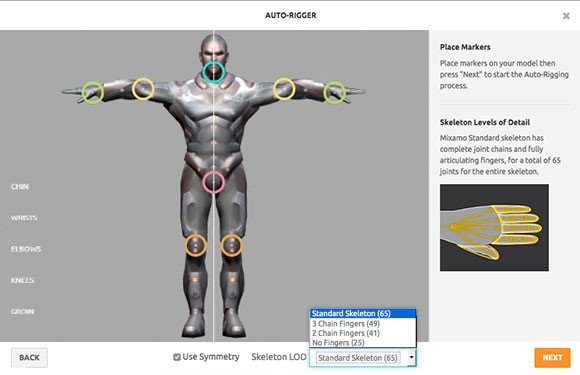580x375 pixels.
Task: Choose Standard Skeleton (65) from the list
Action: tap(363, 314)
